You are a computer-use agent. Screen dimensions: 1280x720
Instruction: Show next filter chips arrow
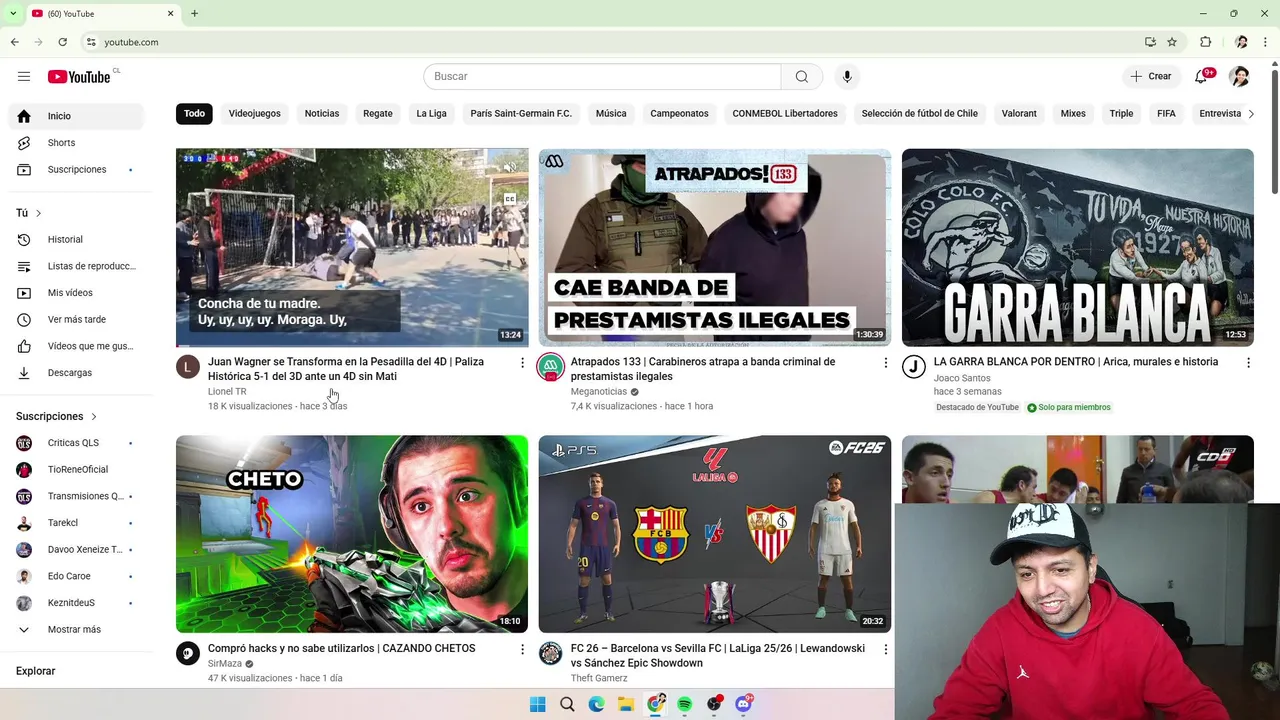coord(1250,114)
